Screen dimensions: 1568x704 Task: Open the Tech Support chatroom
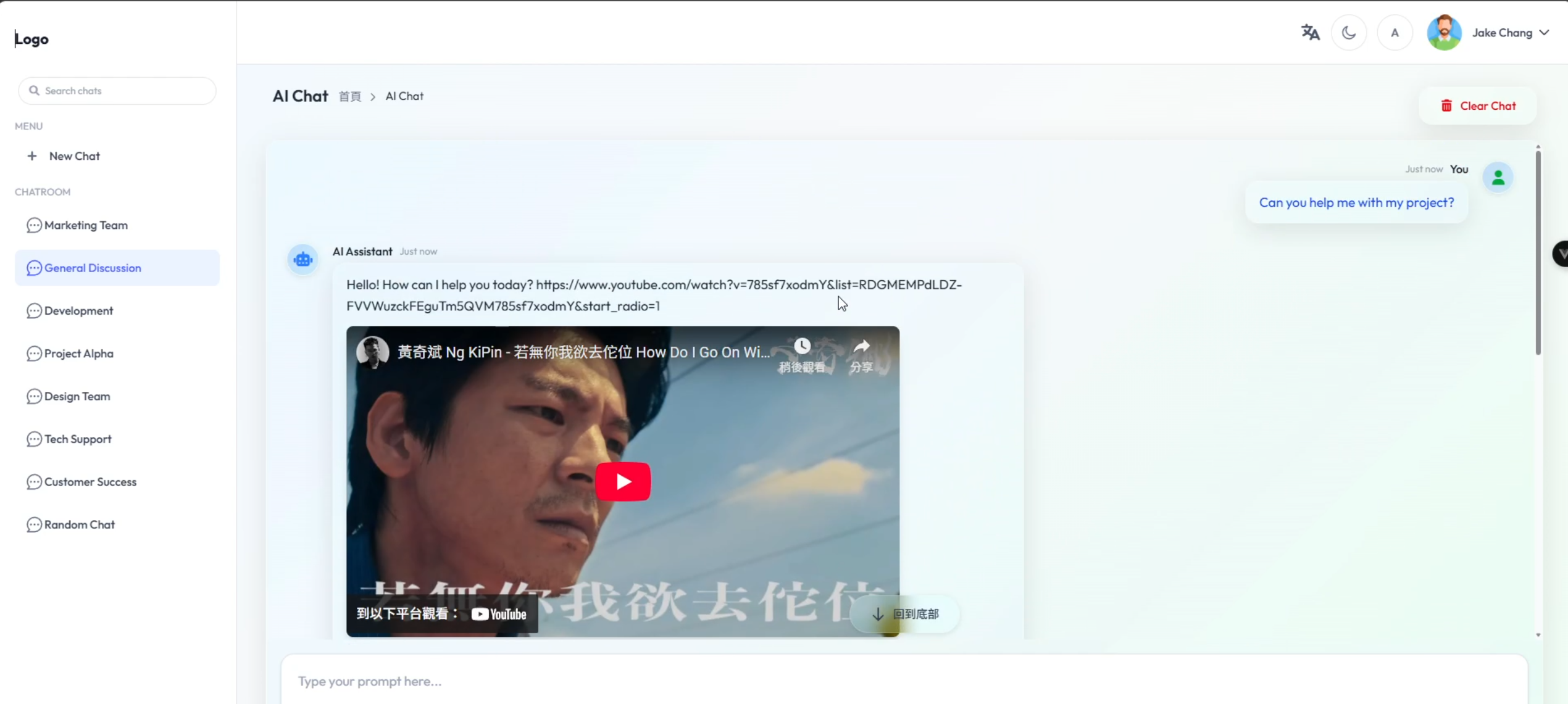click(77, 439)
